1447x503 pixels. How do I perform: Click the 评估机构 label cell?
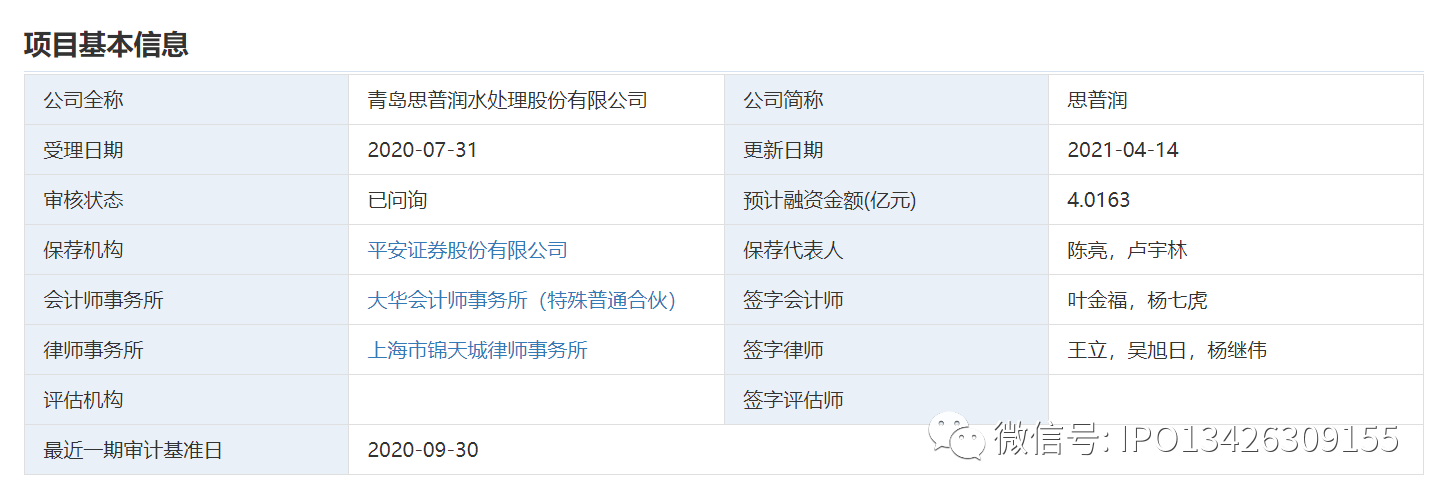tap(186, 400)
